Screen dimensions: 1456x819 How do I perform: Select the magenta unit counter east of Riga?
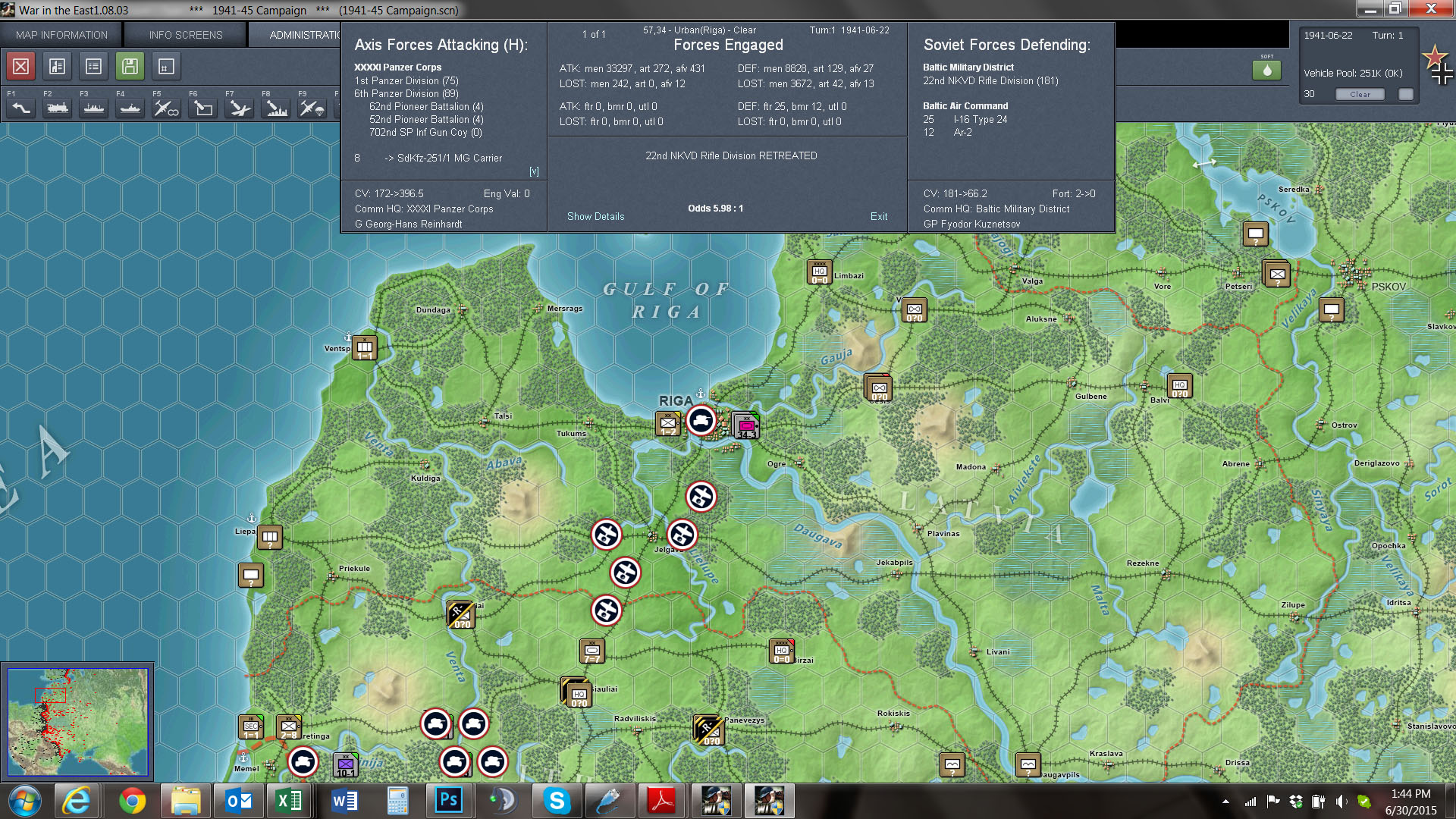(x=746, y=426)
